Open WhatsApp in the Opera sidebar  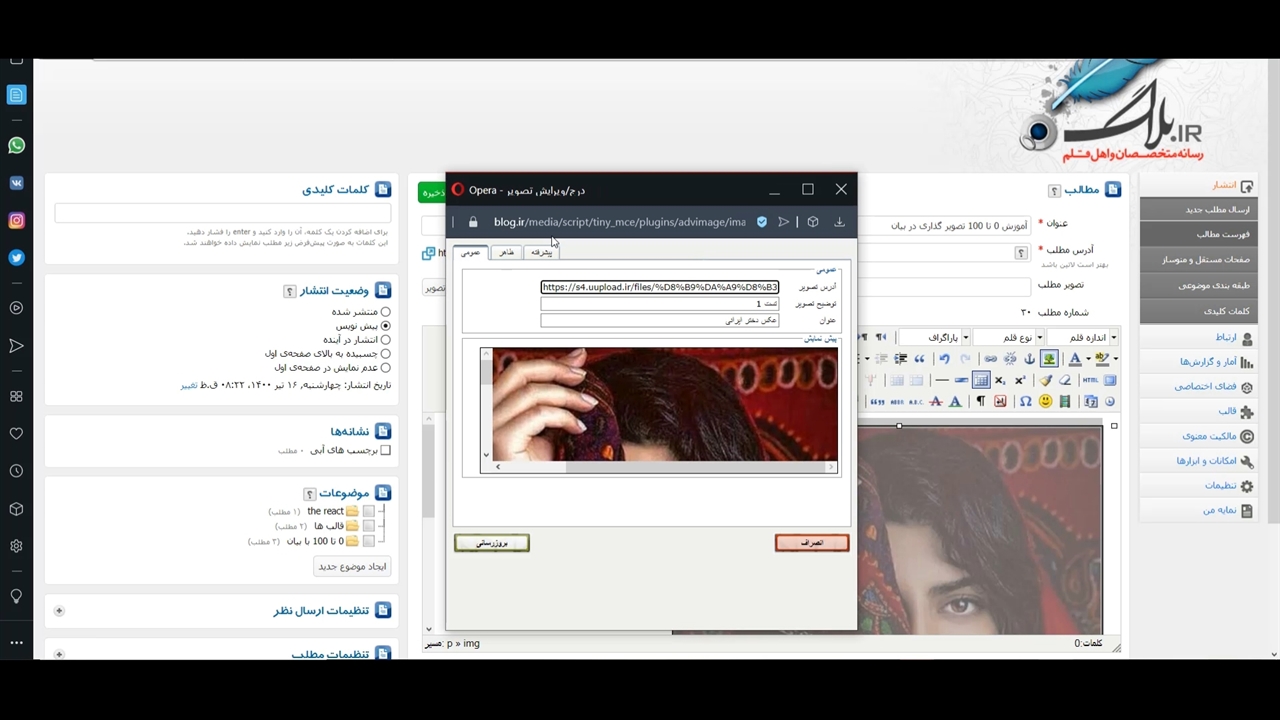coord(16,146)
